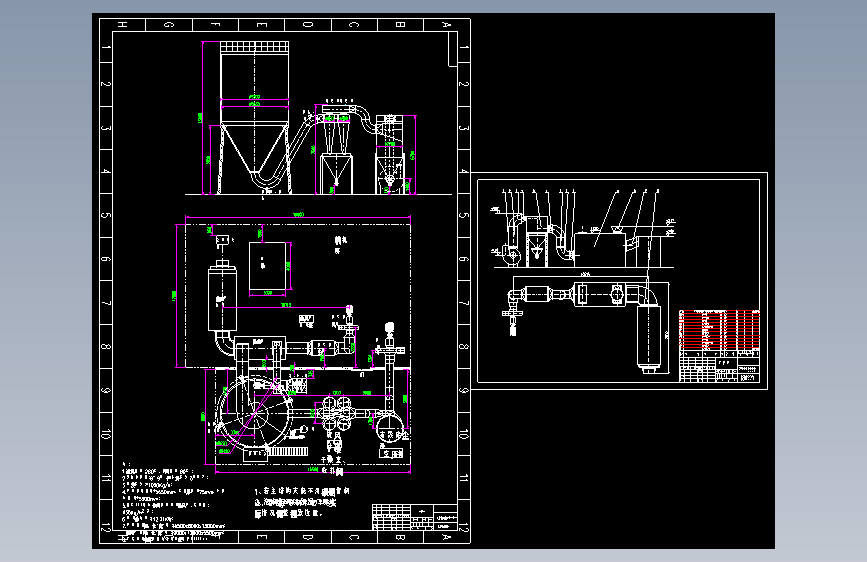This screenshot has width=867, height=562.
Task: Click zone letter F on the top border
Action: [x=216, y=25]
